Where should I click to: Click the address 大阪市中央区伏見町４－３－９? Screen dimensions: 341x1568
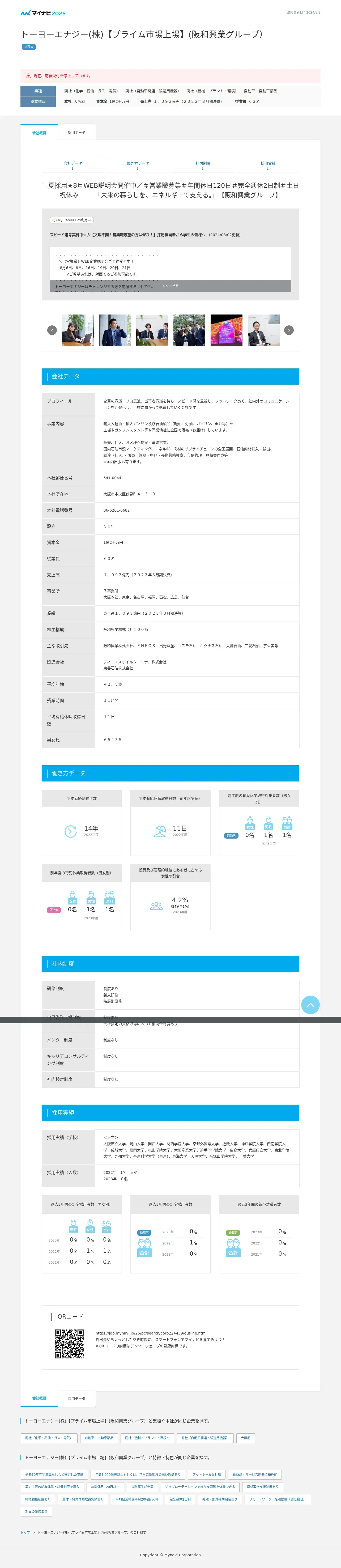pyautogui.click(x=129, y=494)
